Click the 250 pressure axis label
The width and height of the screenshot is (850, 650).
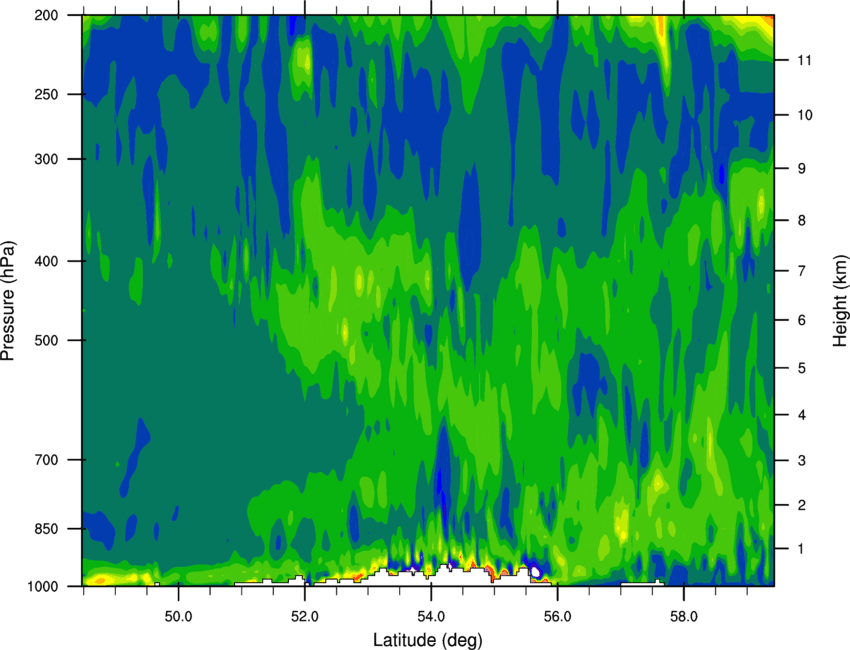pos(46,94)
